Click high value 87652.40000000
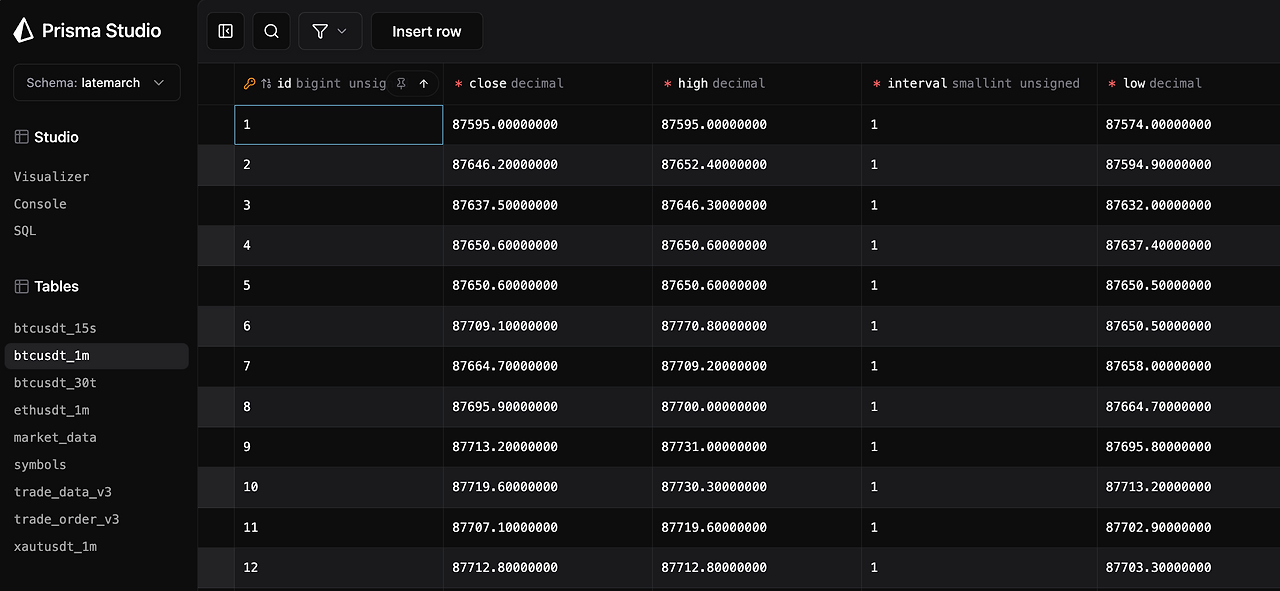 coord(714,165)
